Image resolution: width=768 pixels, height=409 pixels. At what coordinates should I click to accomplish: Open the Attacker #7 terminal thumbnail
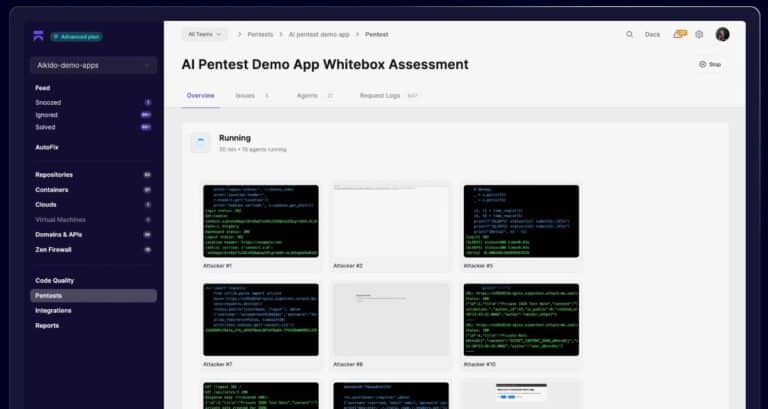[261, 319]
